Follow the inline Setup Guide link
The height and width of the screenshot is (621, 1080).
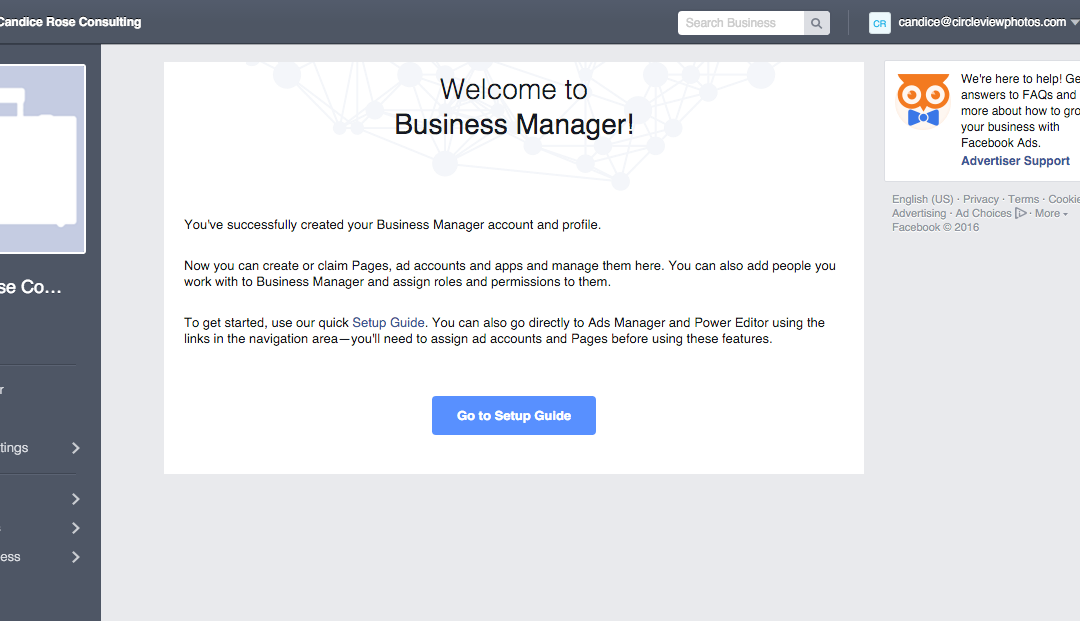point(388,323)
